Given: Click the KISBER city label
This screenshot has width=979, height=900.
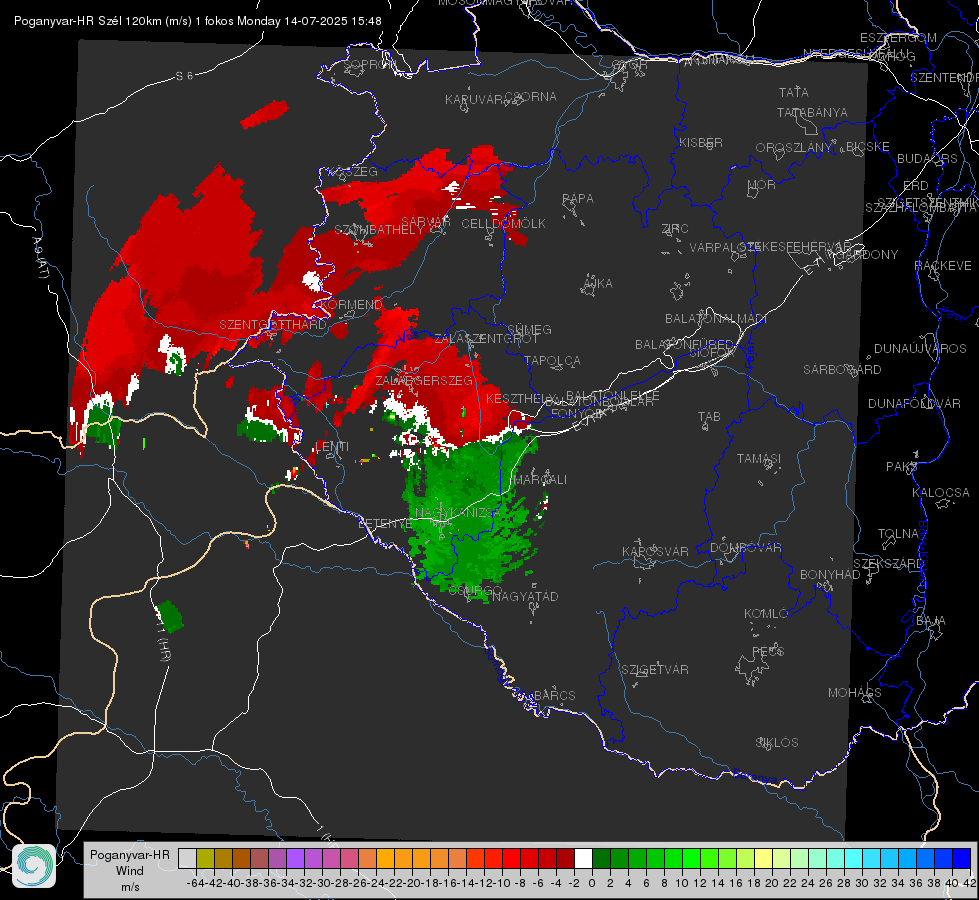Looking at the screenshot, I should (701, 142).
